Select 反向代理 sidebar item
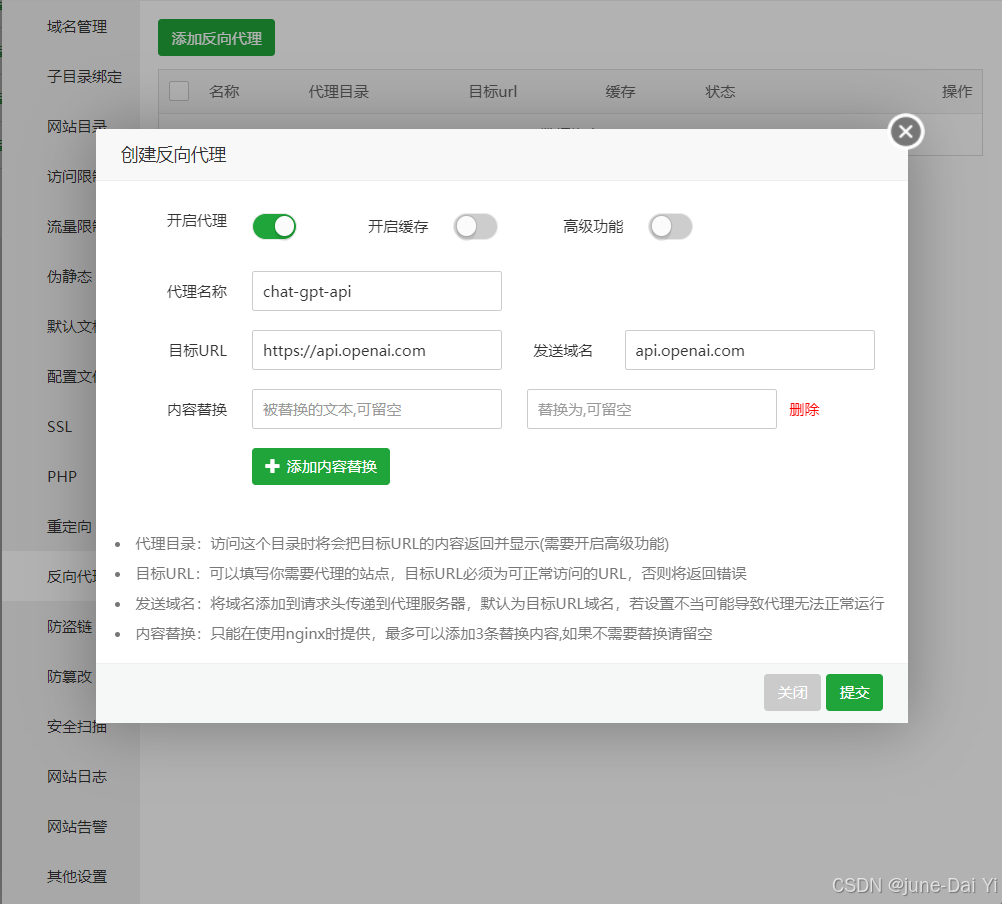Screen dimensions: 1002x904 pos(71,576)
